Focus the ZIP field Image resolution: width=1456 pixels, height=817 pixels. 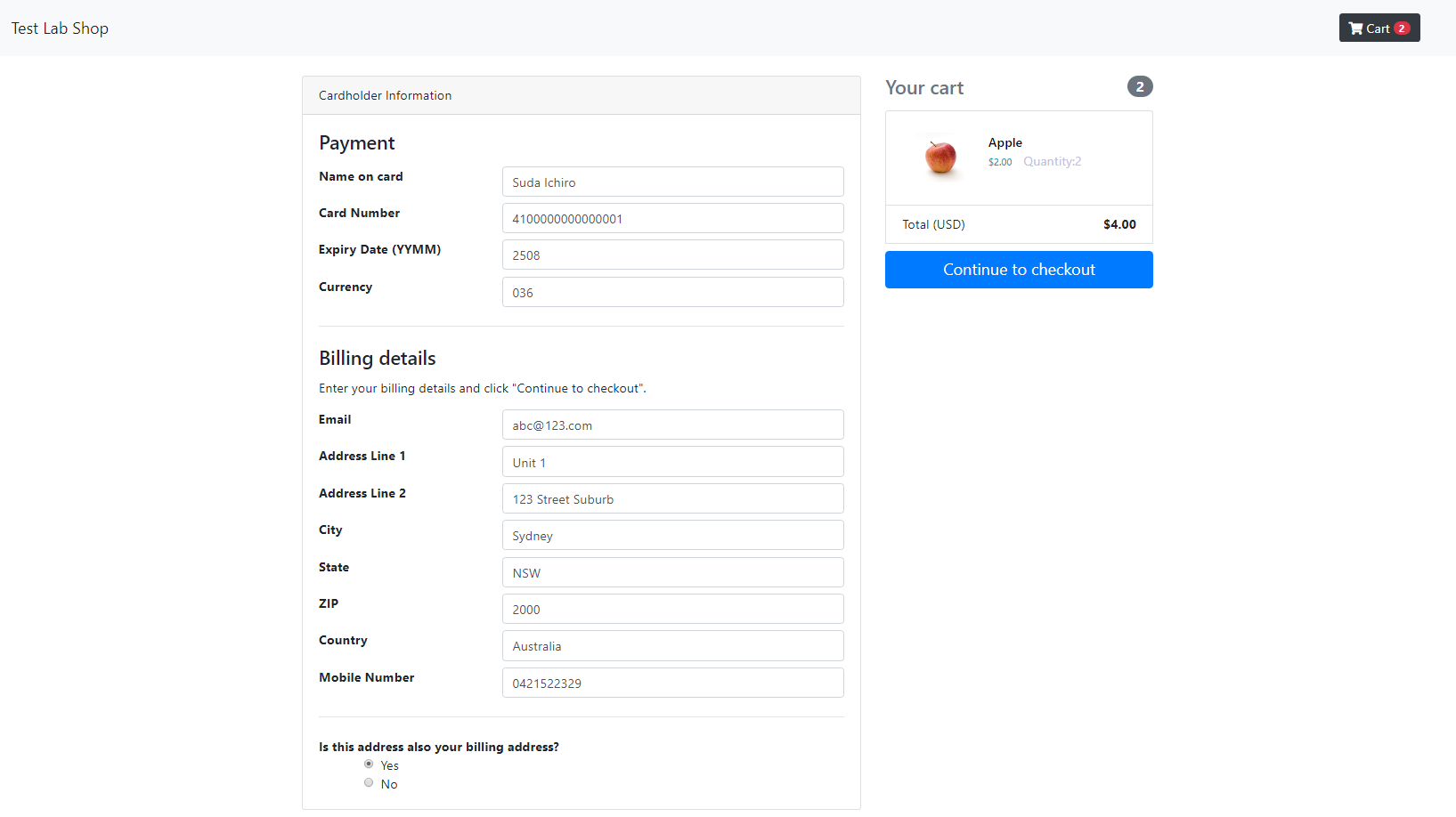pos(672,609)
